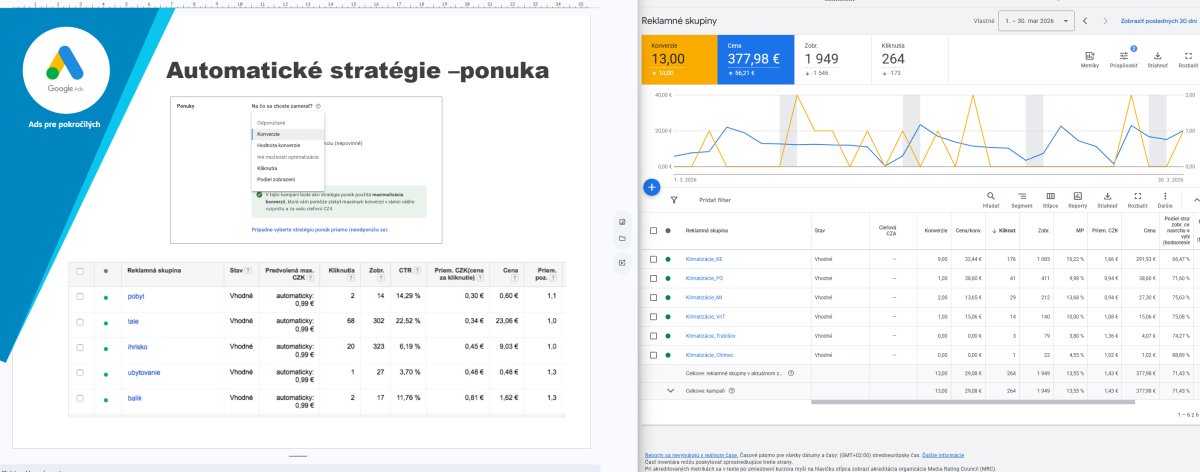The width and height of the screenshot is (1200, 472).
Task: Tick the checkbox for Klimatizácie_KE row
Action: click(653, 259)
